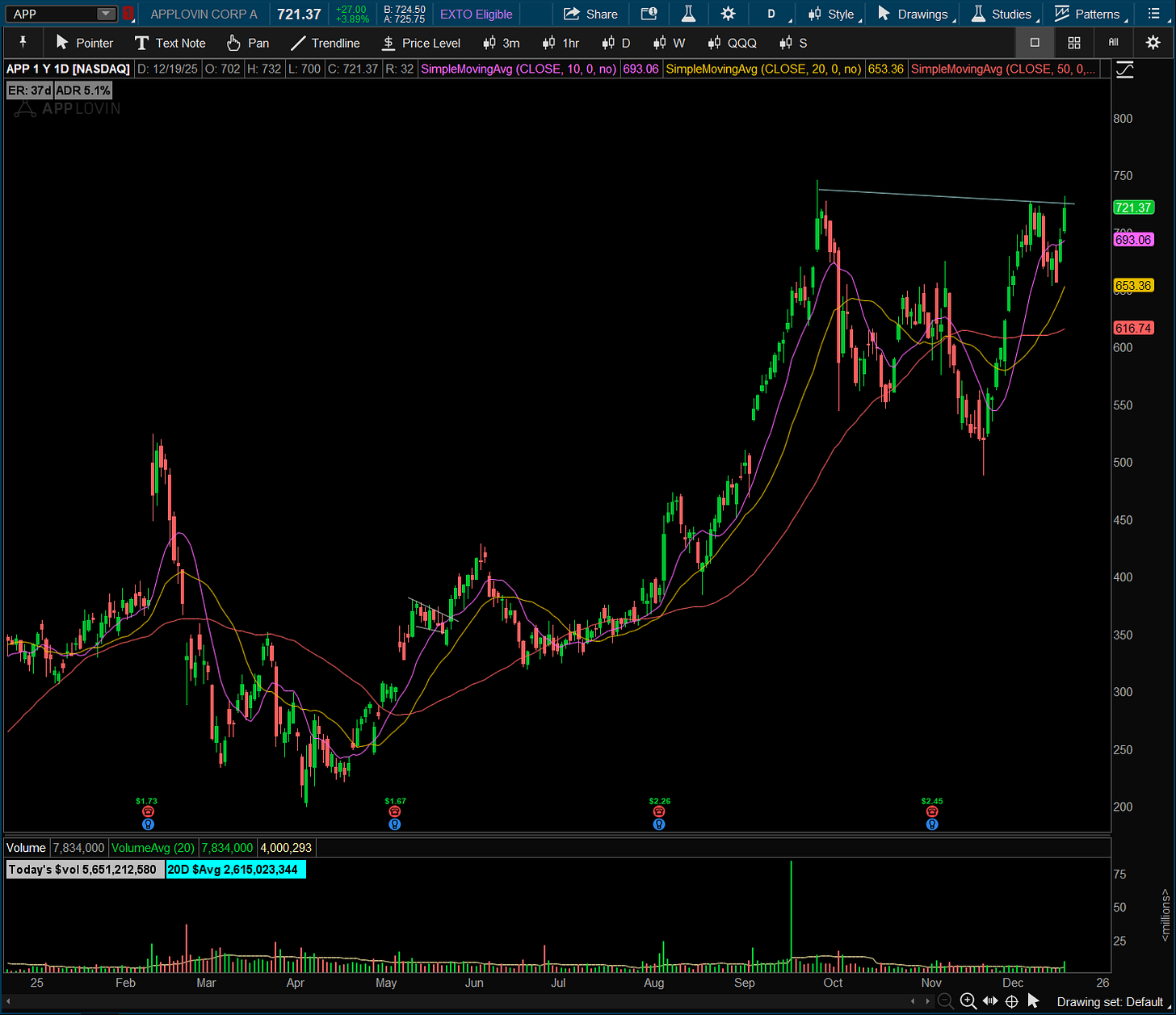
Task: Click blue lightbulb icon under $2.45
Action: click(932, 824)
